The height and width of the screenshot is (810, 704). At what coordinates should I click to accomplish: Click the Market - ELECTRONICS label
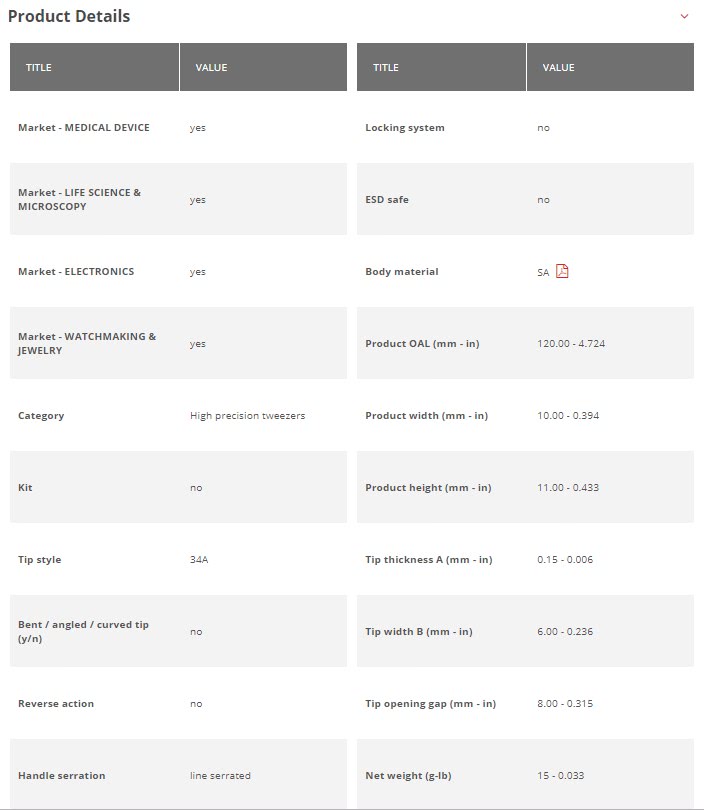[76, 271]
